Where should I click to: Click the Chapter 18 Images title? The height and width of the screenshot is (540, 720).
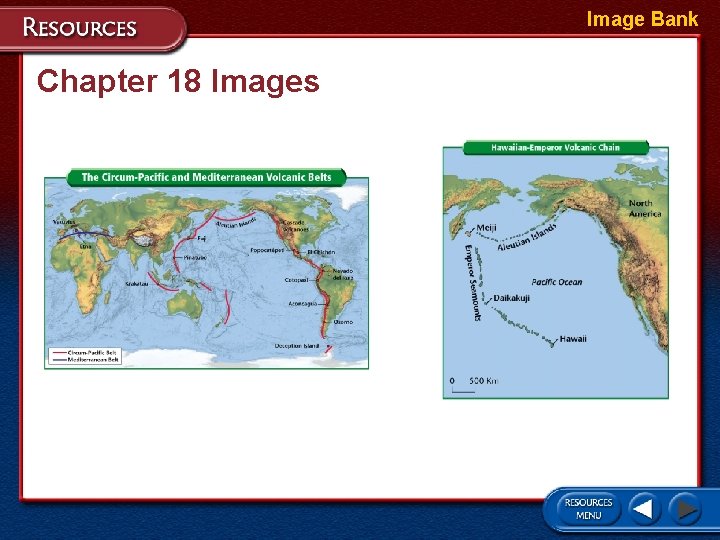click(x=178, y=81)
